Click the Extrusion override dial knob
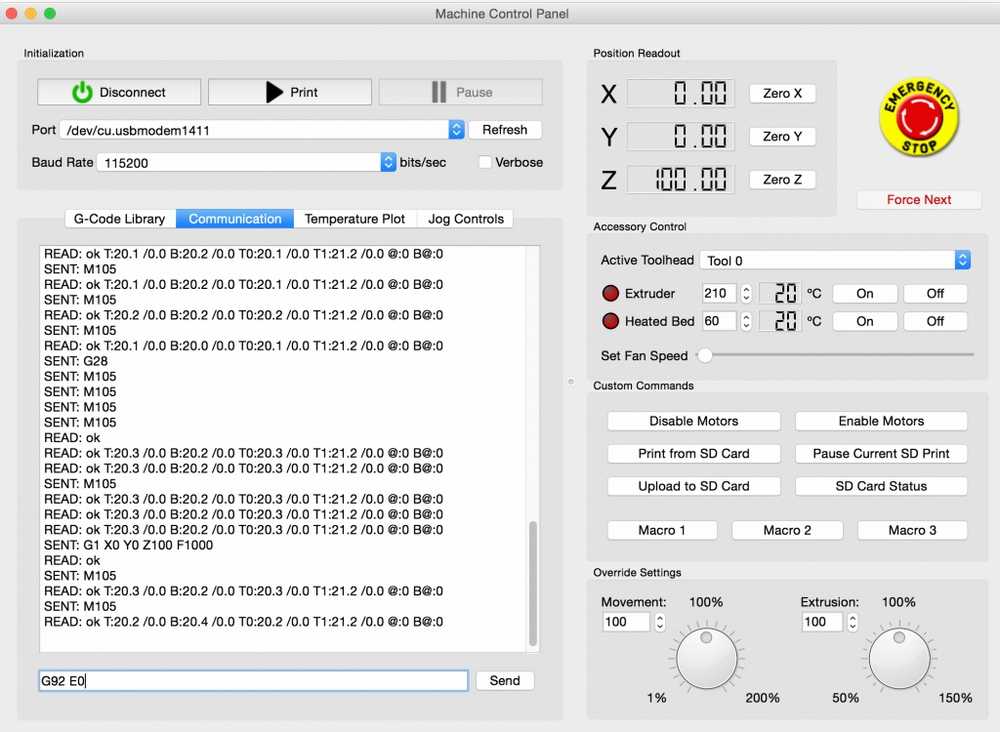This screenshot has height=732, width=1000. click(899, 659)
